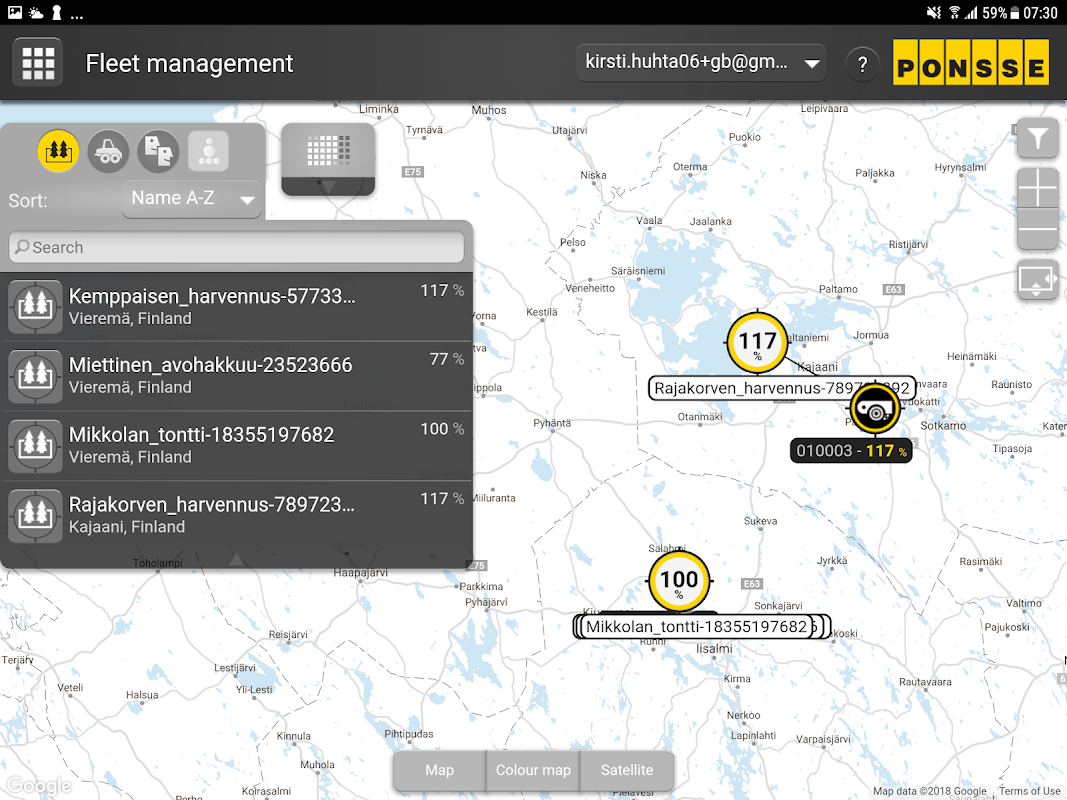Click the Google logo on map
The height and width of the screenshot is (800, 1067).
point(39,786)
